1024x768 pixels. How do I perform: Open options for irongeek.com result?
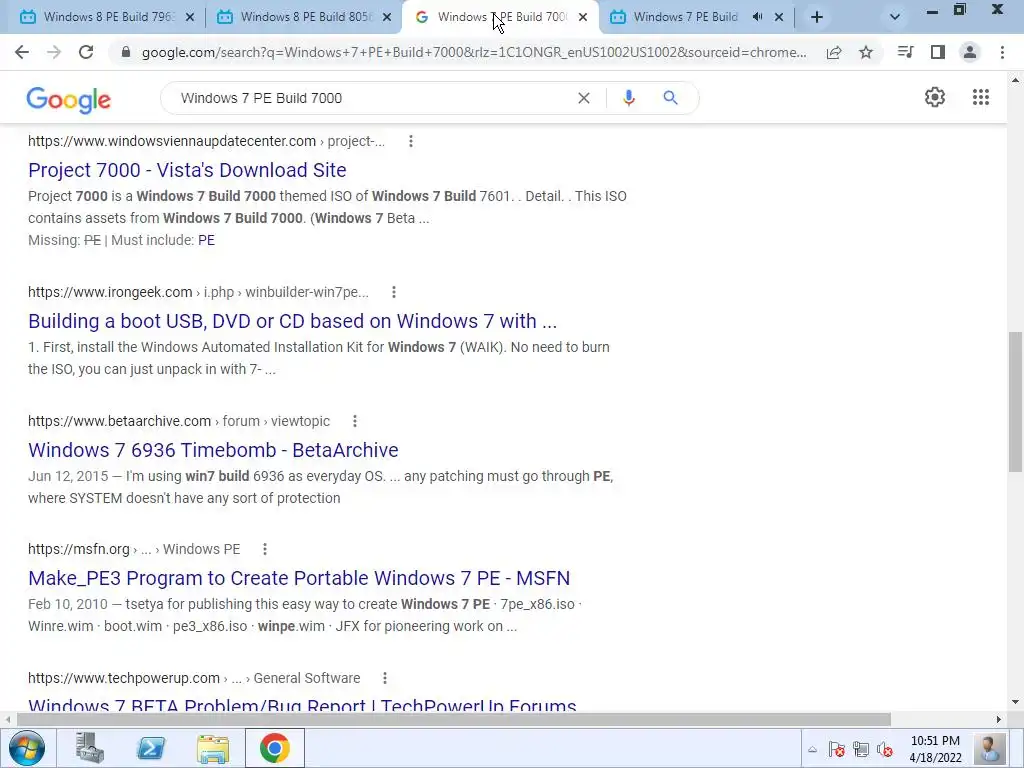394,292
